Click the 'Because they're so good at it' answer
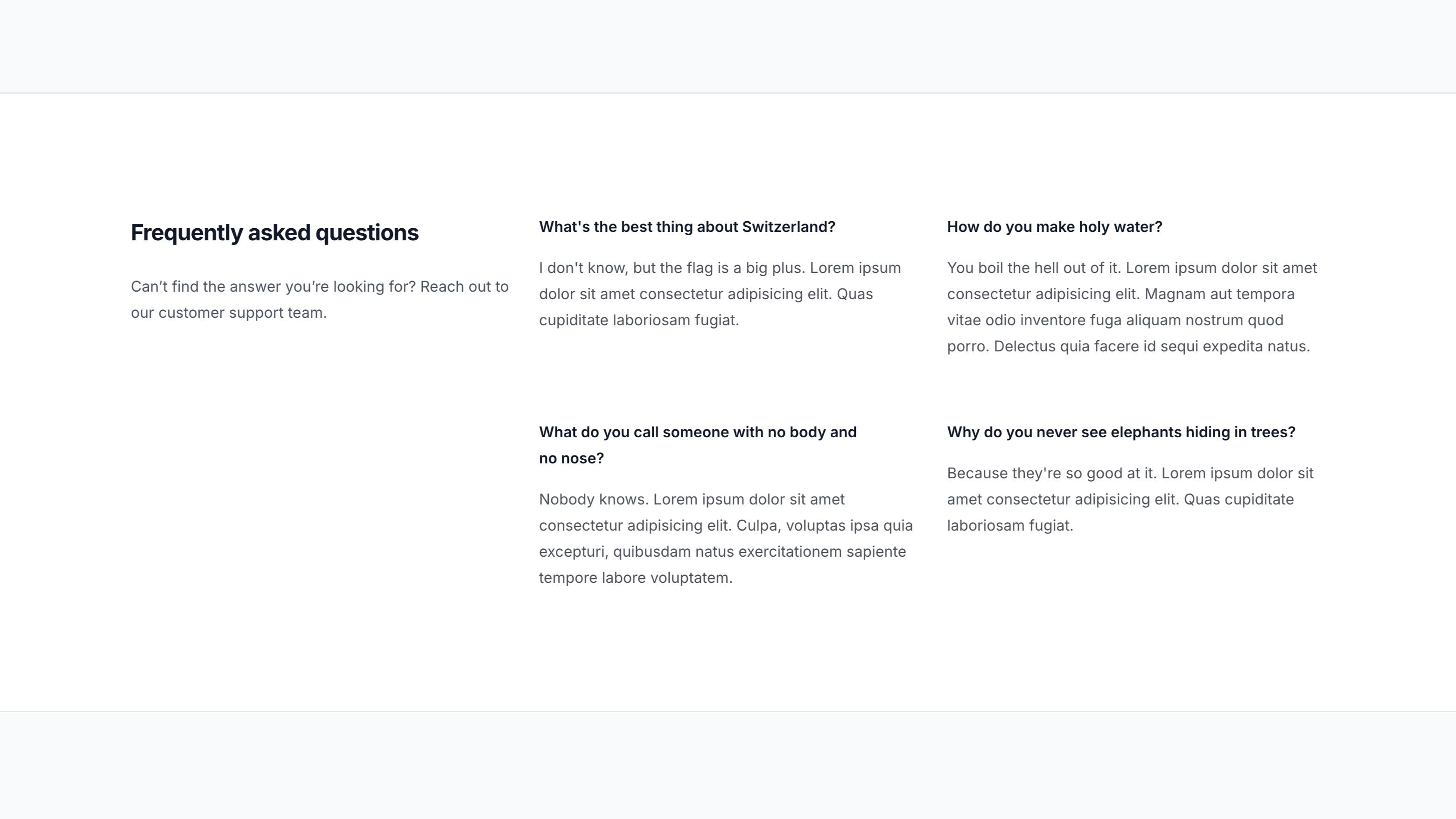 [x=1130, y=499]
